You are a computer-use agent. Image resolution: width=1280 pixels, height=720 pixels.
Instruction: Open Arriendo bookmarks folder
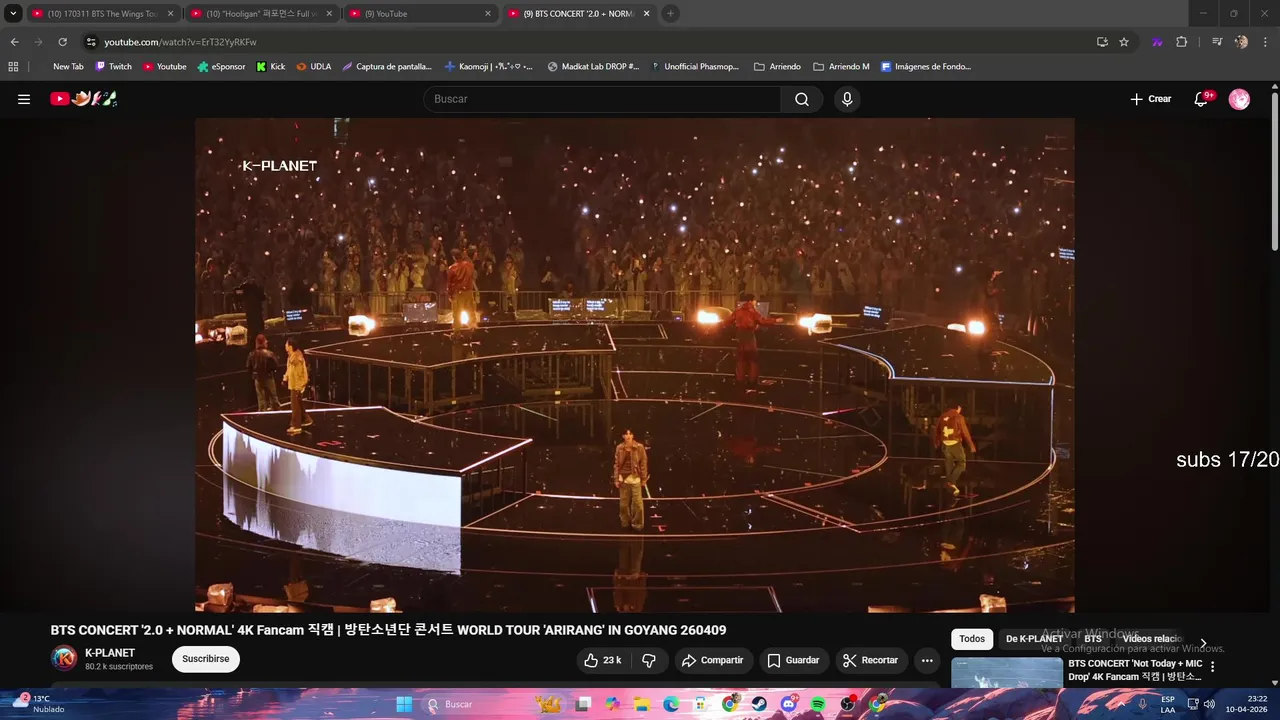777,67
